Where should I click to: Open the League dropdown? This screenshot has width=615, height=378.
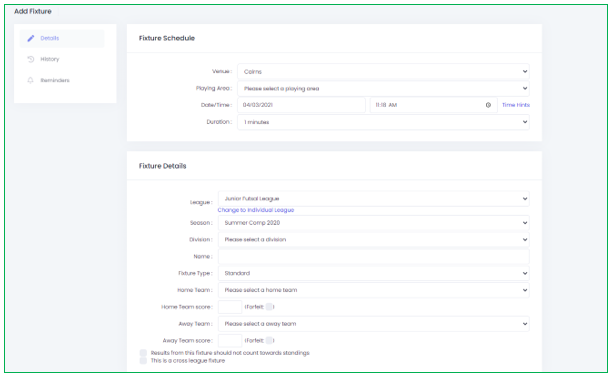point(373,198)
